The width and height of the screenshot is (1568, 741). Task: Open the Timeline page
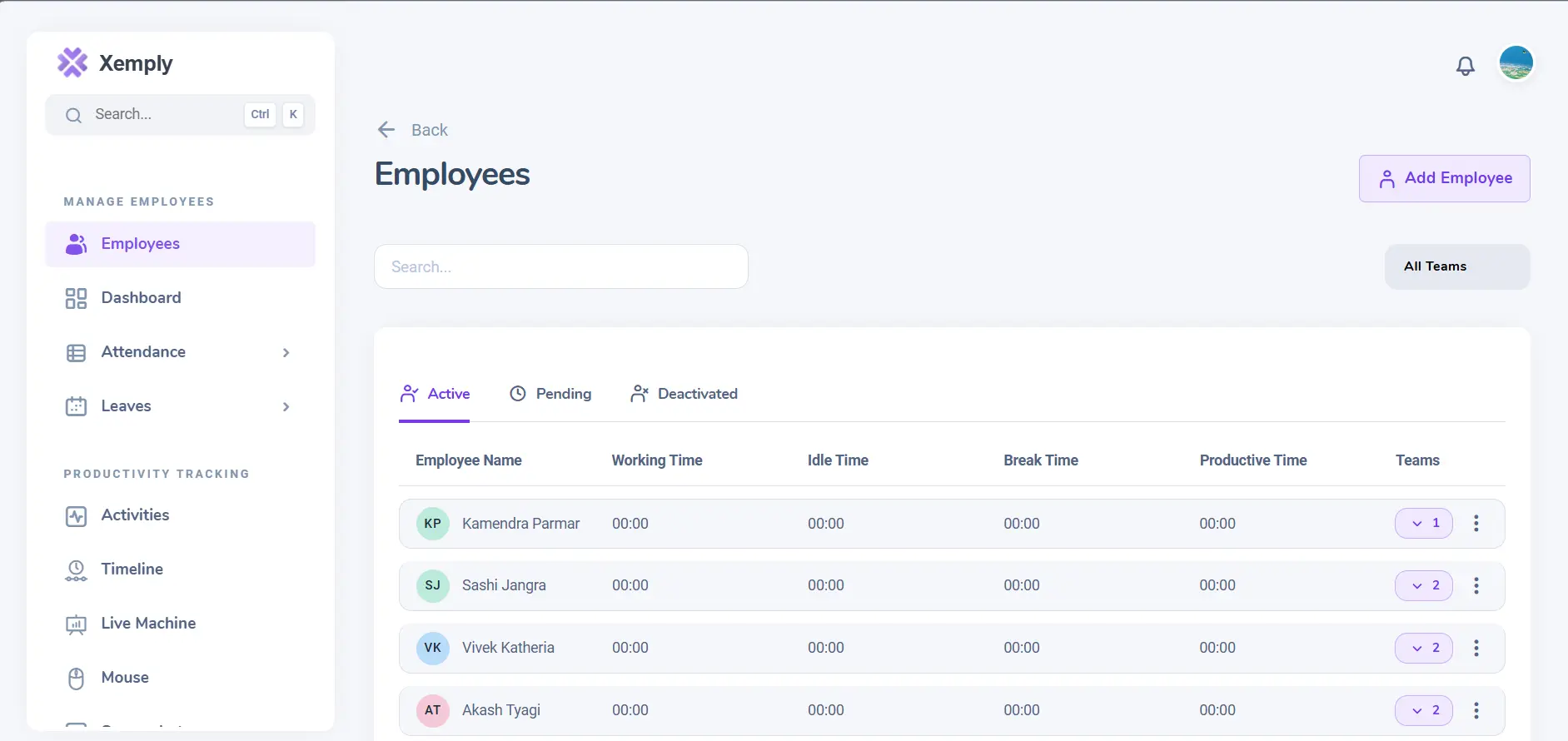(x=181, y=569)
